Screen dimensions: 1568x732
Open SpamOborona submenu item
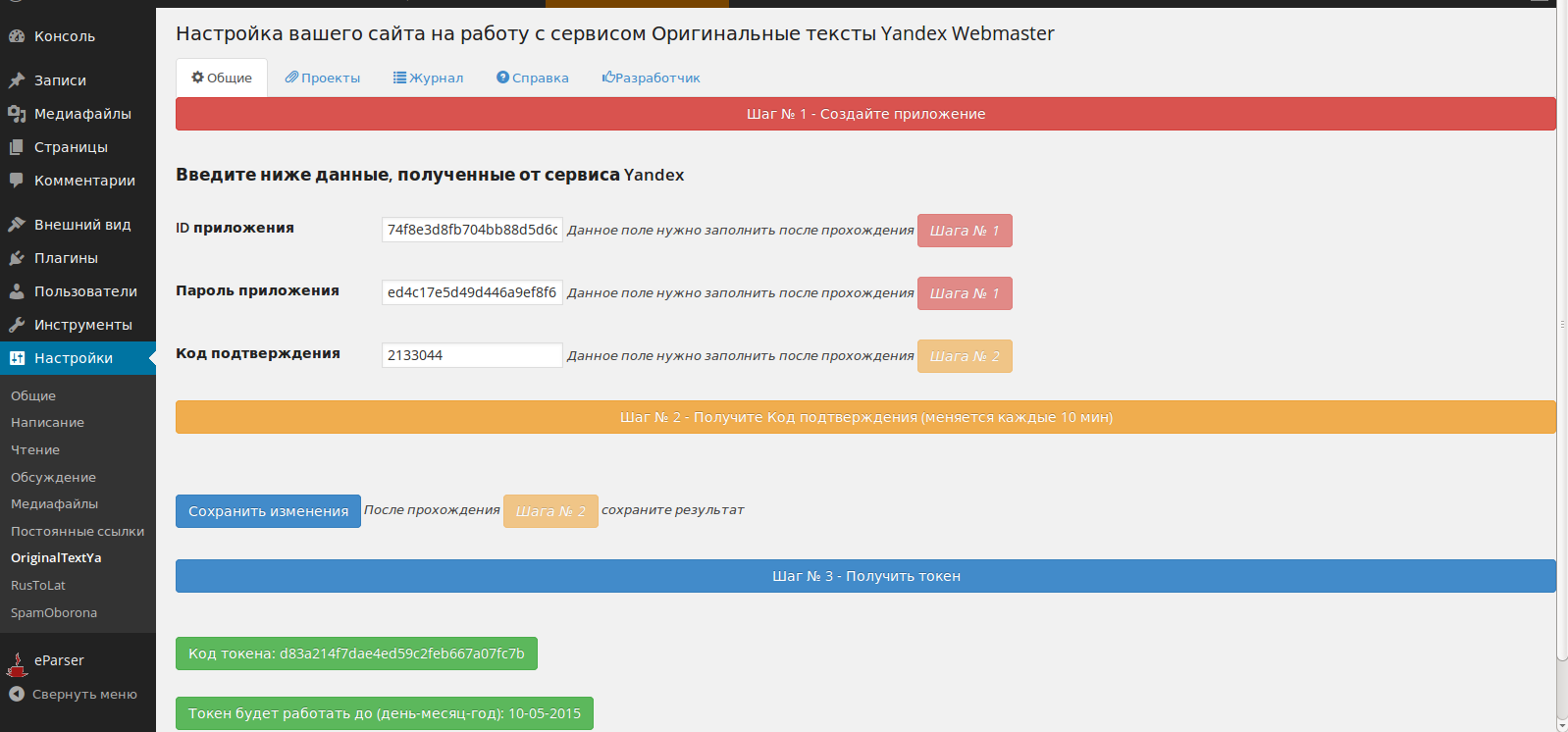(x=54, y=612)
